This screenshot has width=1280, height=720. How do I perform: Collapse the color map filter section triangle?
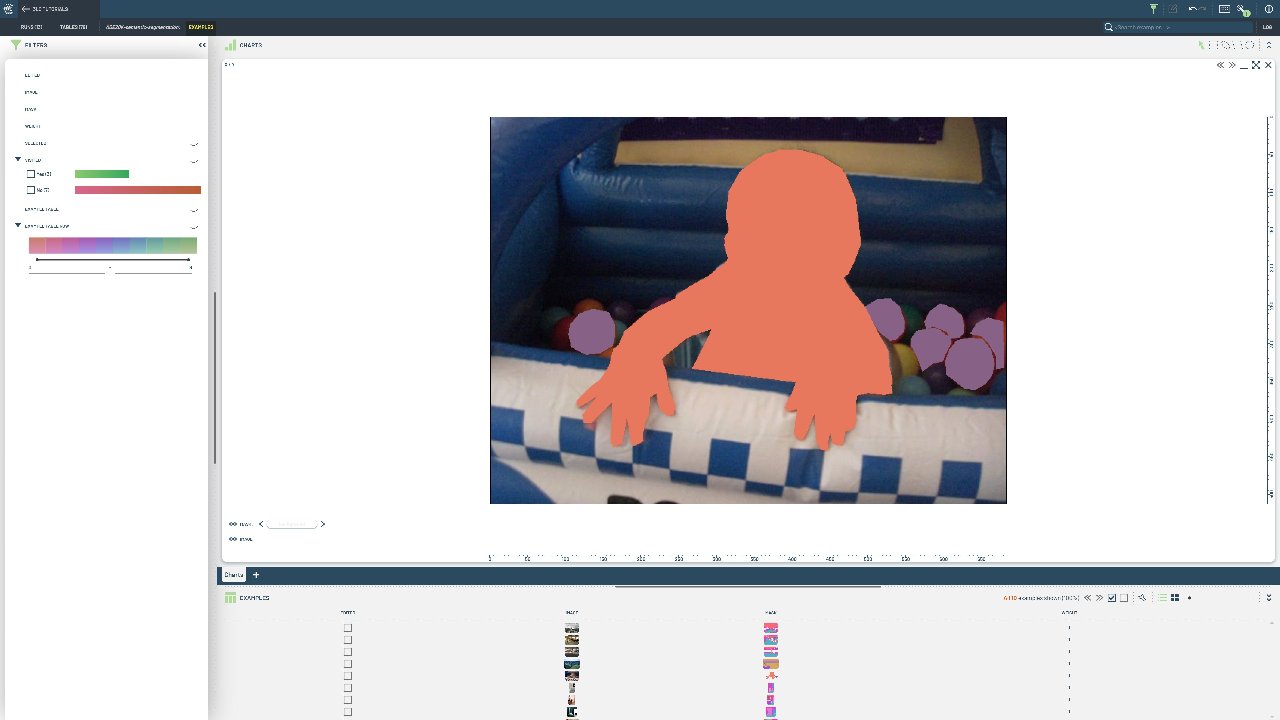click(18, 226)
